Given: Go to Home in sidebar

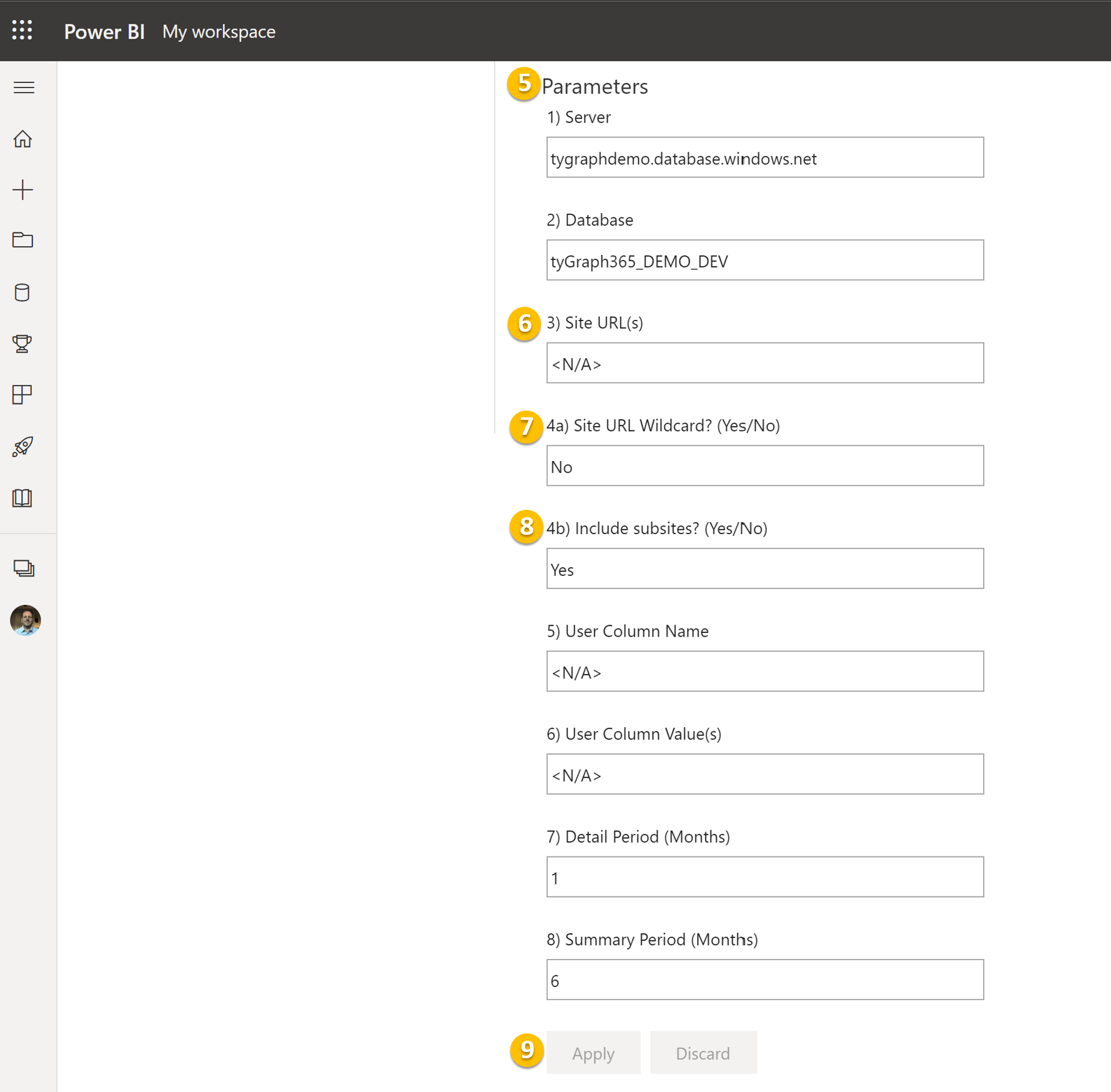Looking at the screenshot, I should [23, 139].
